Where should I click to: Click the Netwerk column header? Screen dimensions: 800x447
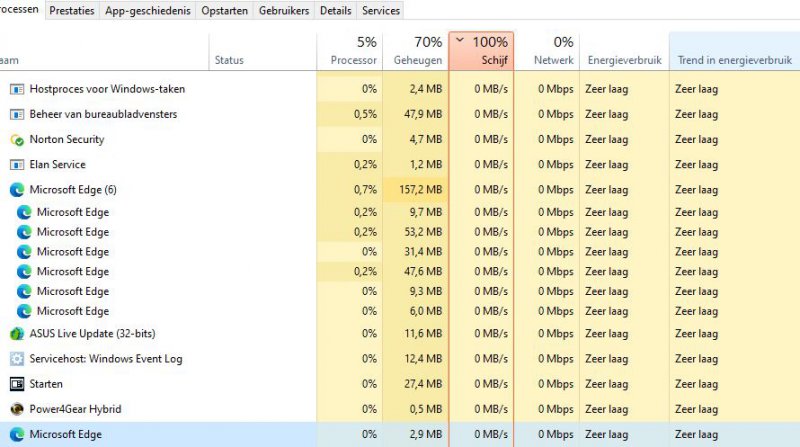pyautogui.click(x=547, y=51)
